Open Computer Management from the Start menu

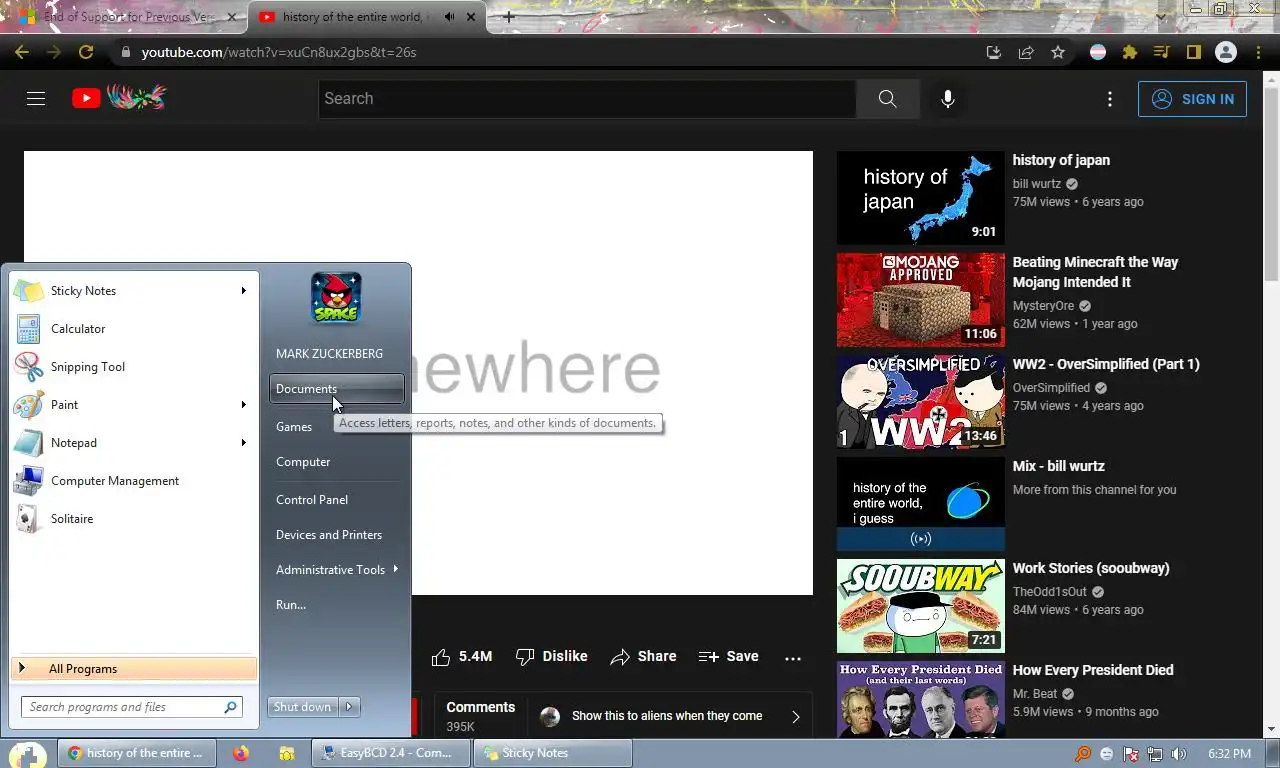click(x=132, y=481)
